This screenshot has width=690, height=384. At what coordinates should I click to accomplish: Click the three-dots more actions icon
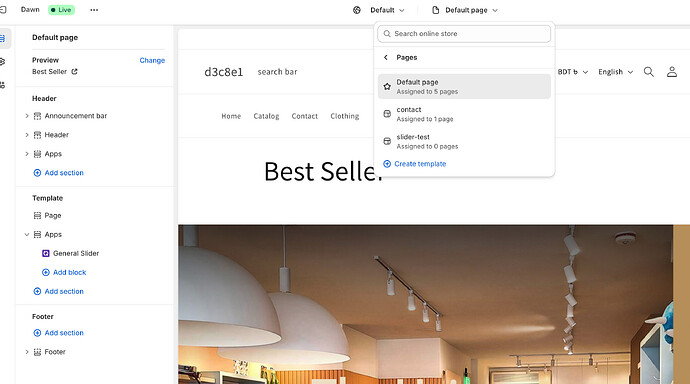[94, 10]
